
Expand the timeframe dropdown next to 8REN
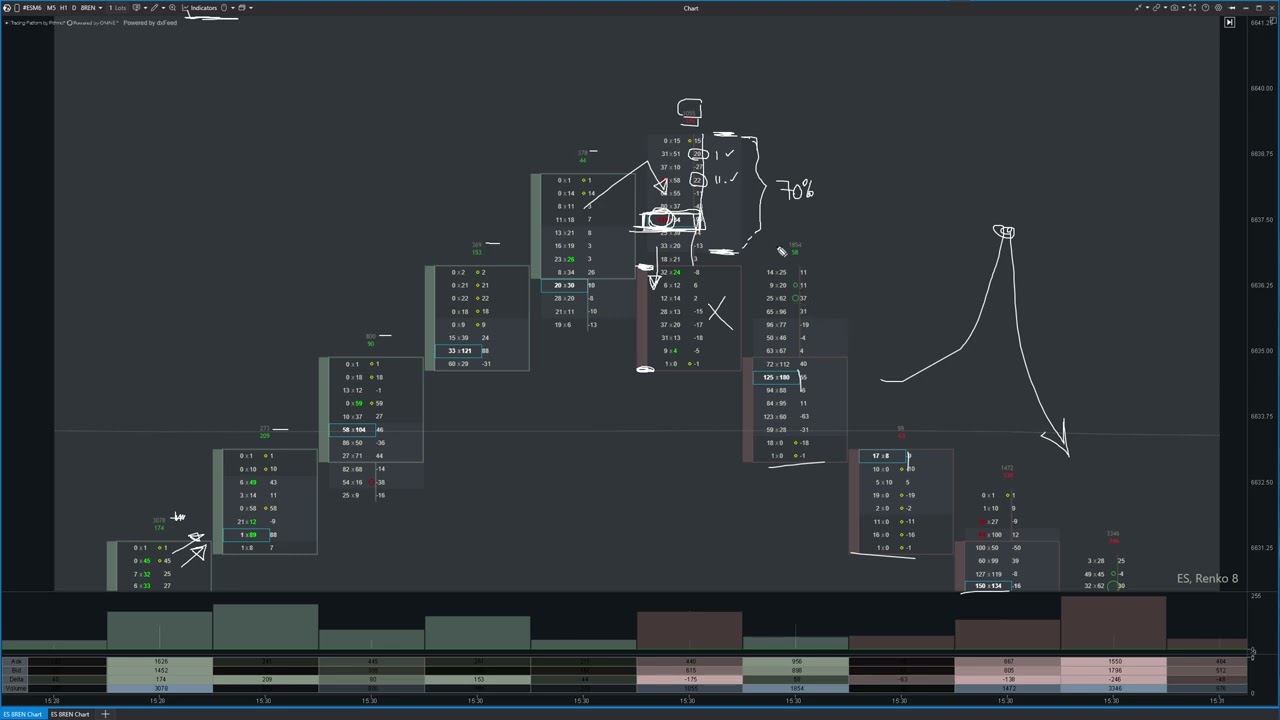click(100, 8)
